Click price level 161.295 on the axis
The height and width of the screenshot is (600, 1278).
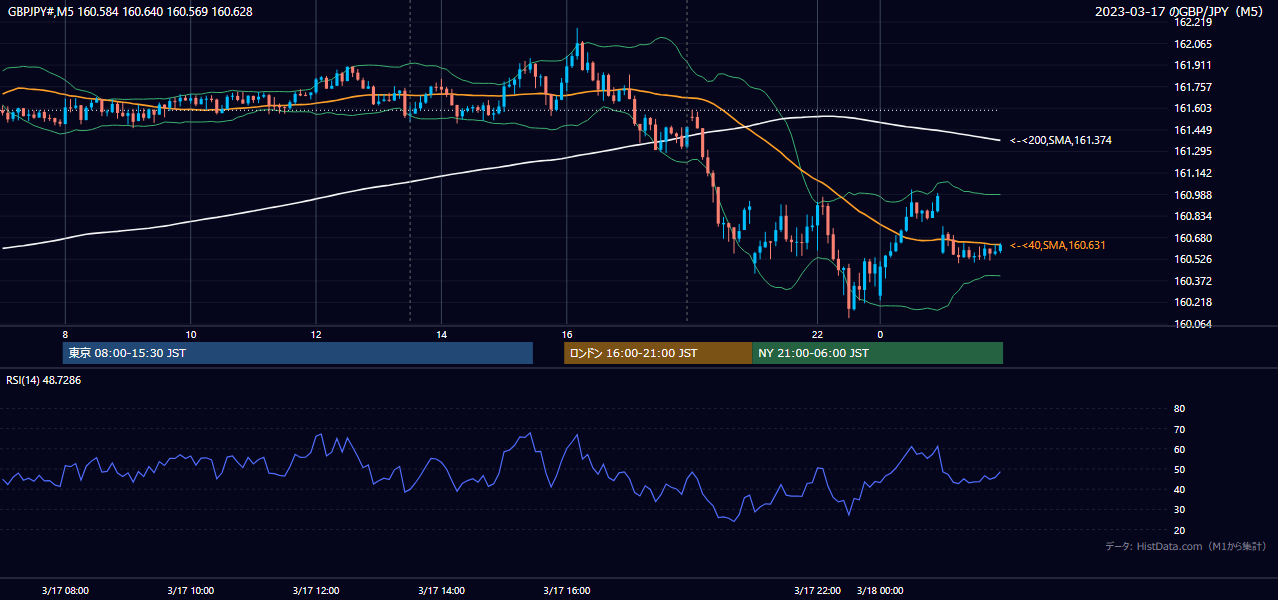pyautogui.click(x=1192, y=152)
